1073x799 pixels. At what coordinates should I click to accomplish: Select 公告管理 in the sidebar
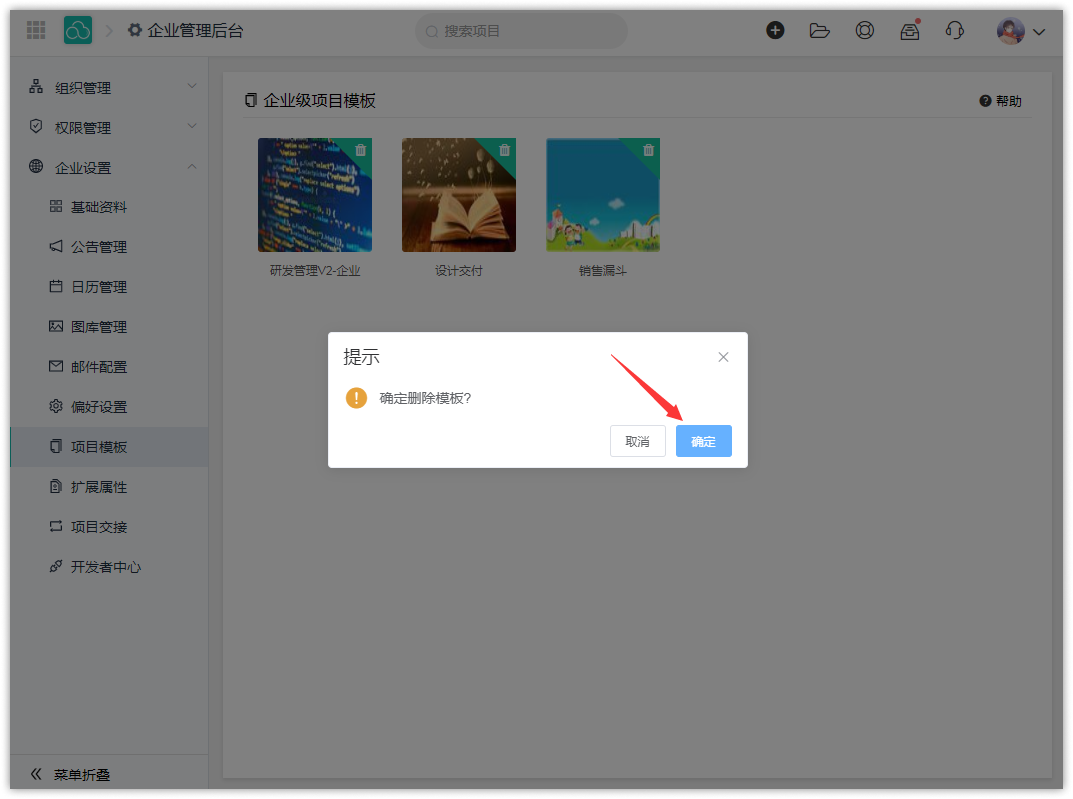click(x=99, y=247)
